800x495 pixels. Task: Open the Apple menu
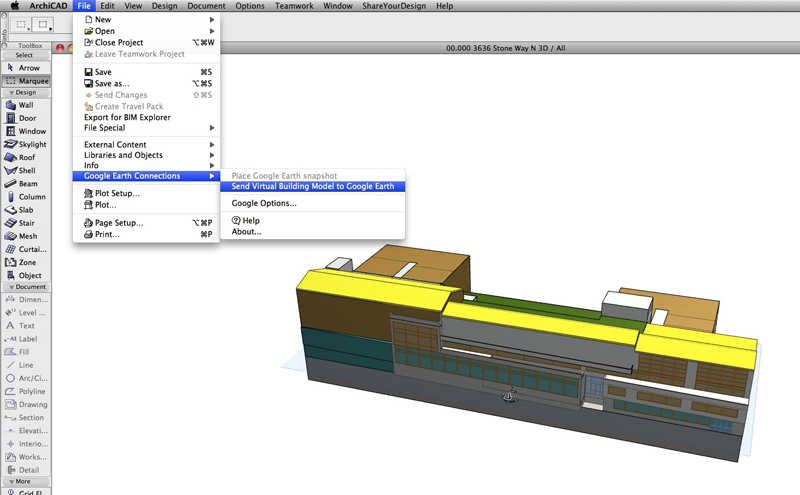pos(15,6)
